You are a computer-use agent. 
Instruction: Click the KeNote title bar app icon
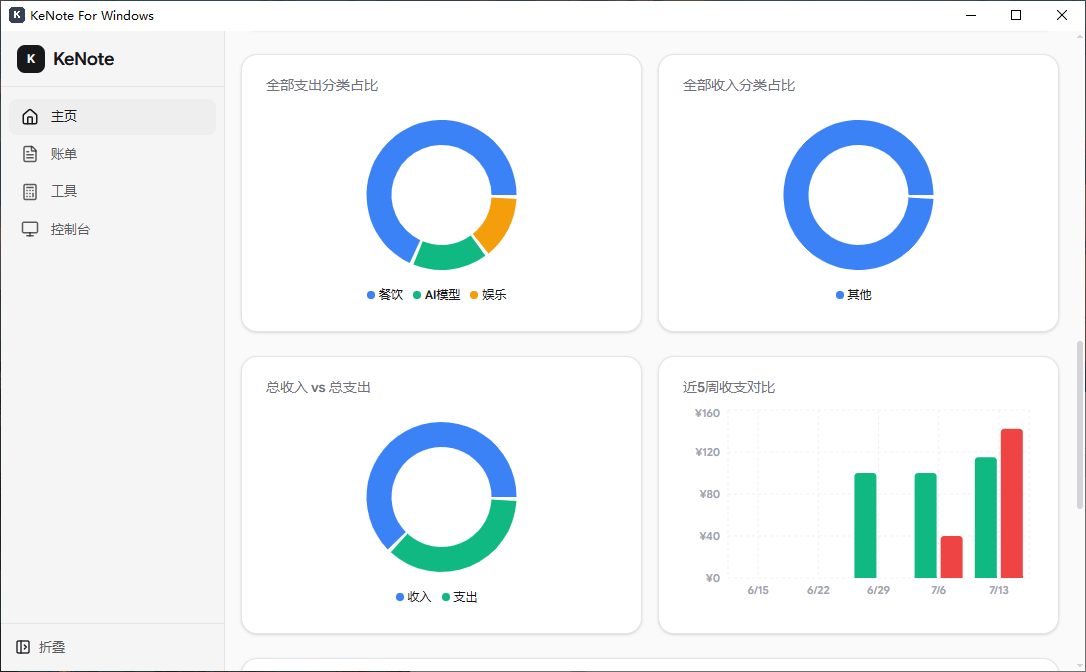pos(17,15)
